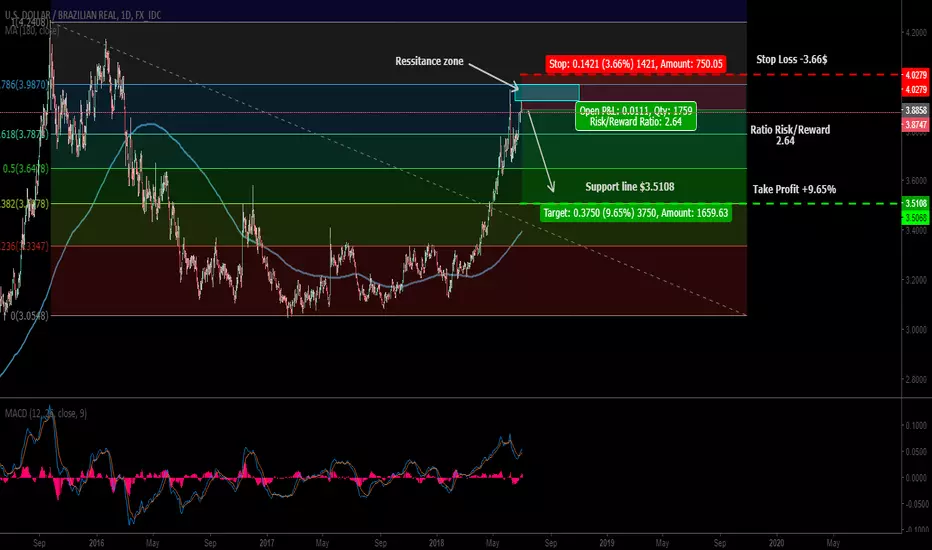The width and height of the screenshot is (932, 550).
Task: Select the Fibonacci 0.236 level label
Action: pos(24,246)
